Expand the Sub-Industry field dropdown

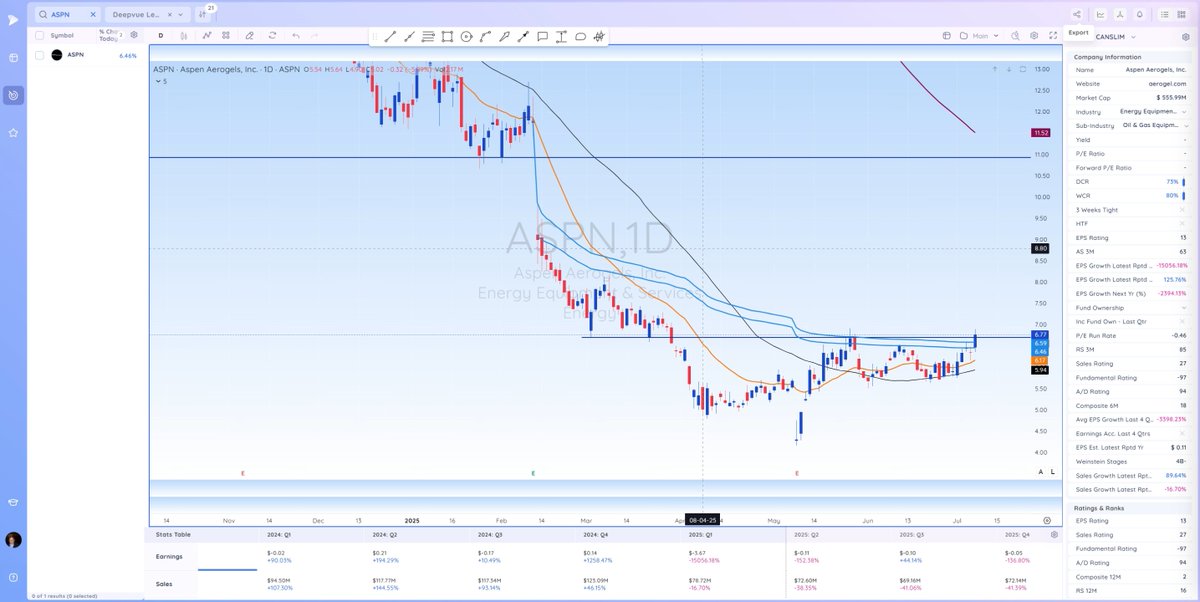click(x=1184, y=126)
